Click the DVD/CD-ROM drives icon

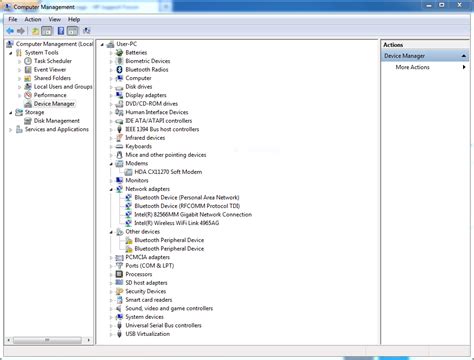click(119, 104)
